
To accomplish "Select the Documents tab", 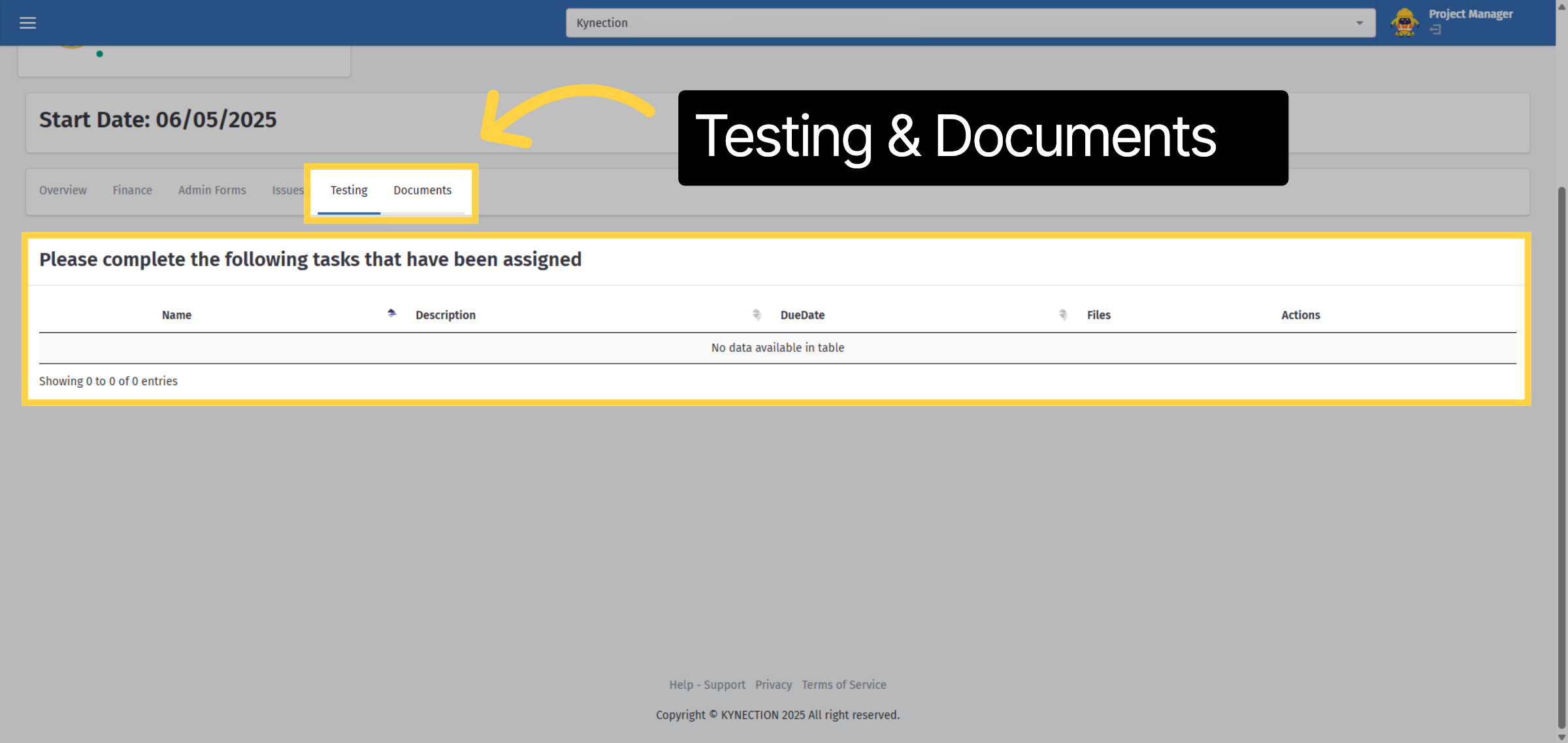I will 422,190.
